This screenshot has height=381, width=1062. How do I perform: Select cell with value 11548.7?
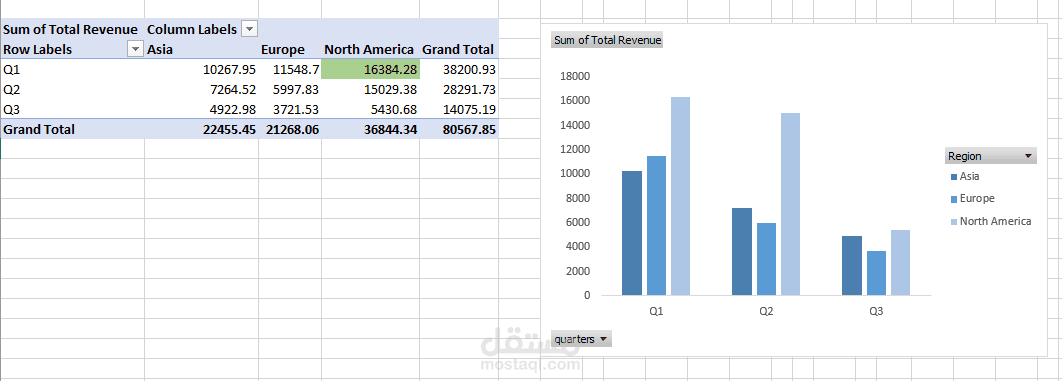tap(290, 69)
